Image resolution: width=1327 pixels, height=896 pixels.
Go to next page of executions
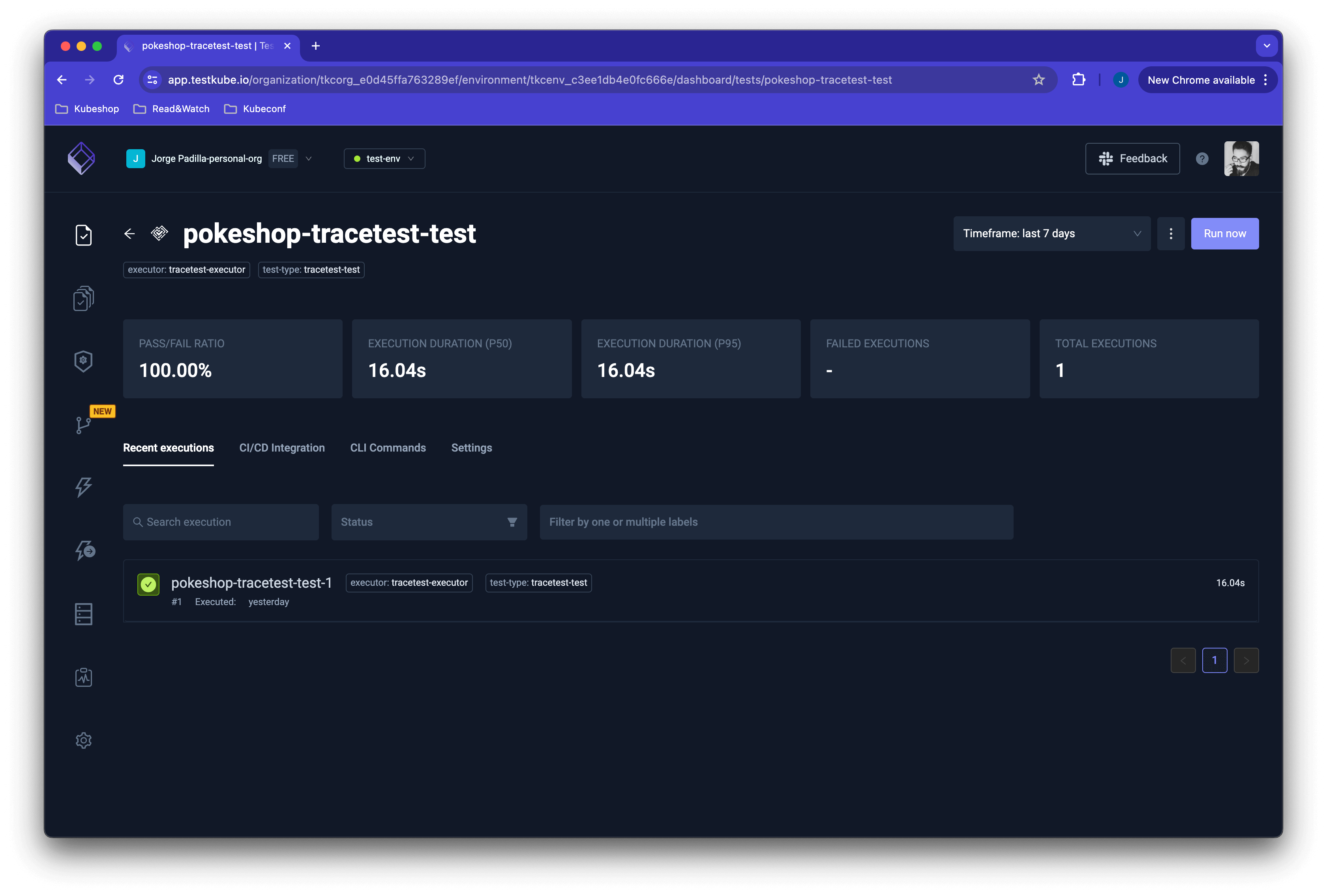tap(1246, 660)
